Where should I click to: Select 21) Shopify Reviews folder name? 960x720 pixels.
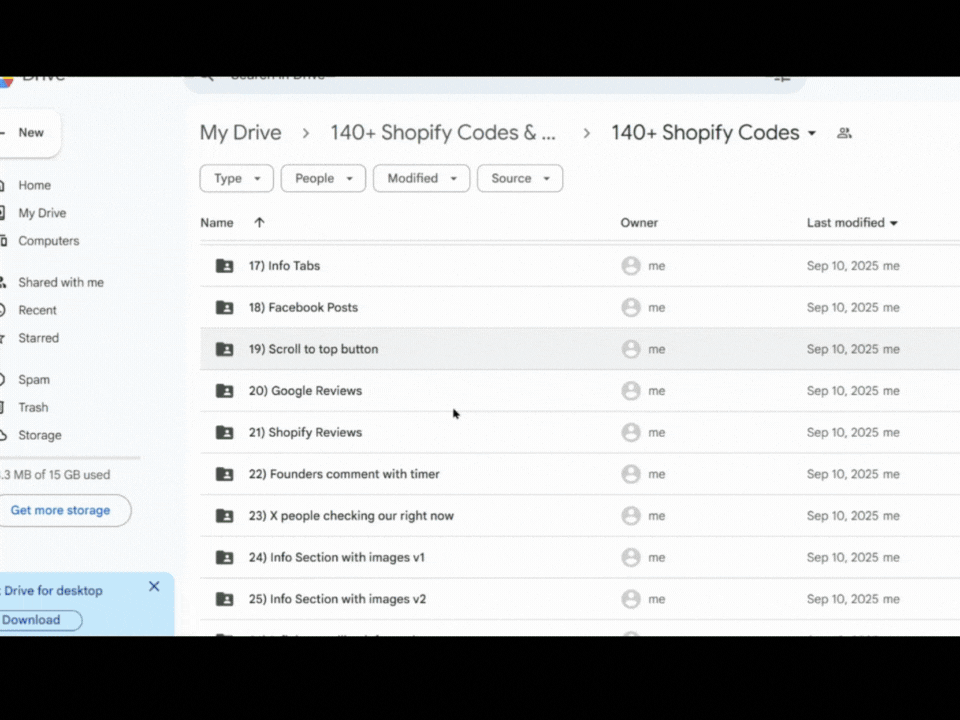pos(305,432)
